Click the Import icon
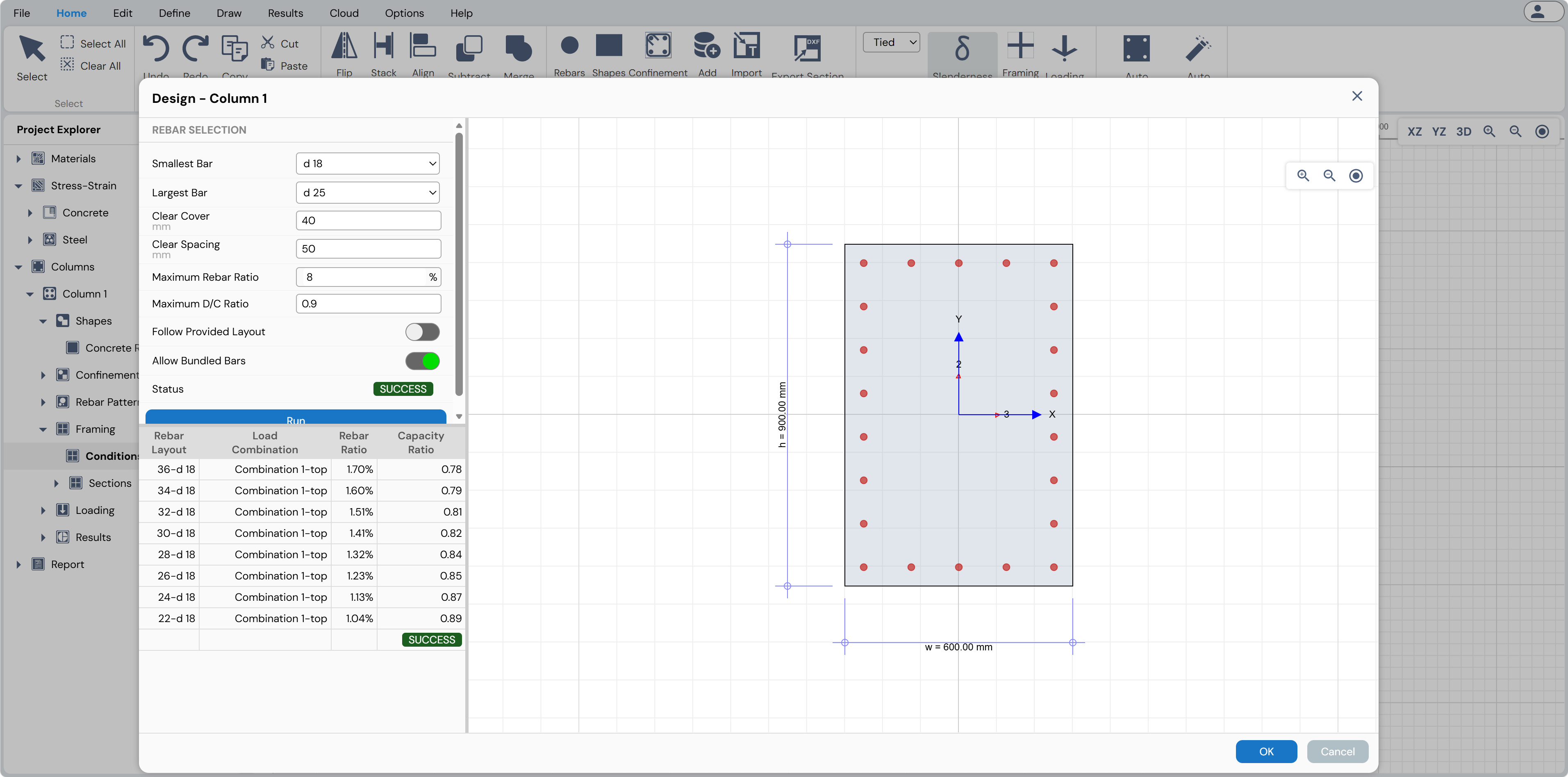Viewport: 1568px width, 777px height. pos(746,45)
